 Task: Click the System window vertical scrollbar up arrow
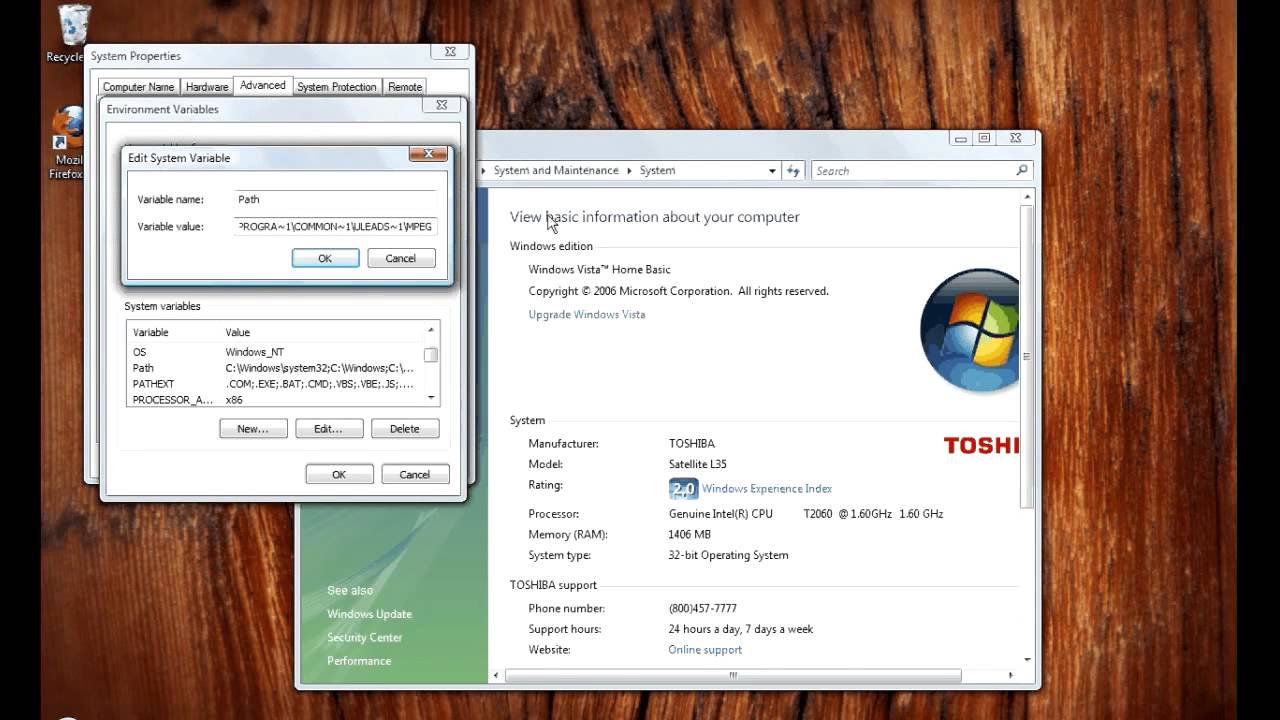pyautogui.click(x=1027, y=197)
